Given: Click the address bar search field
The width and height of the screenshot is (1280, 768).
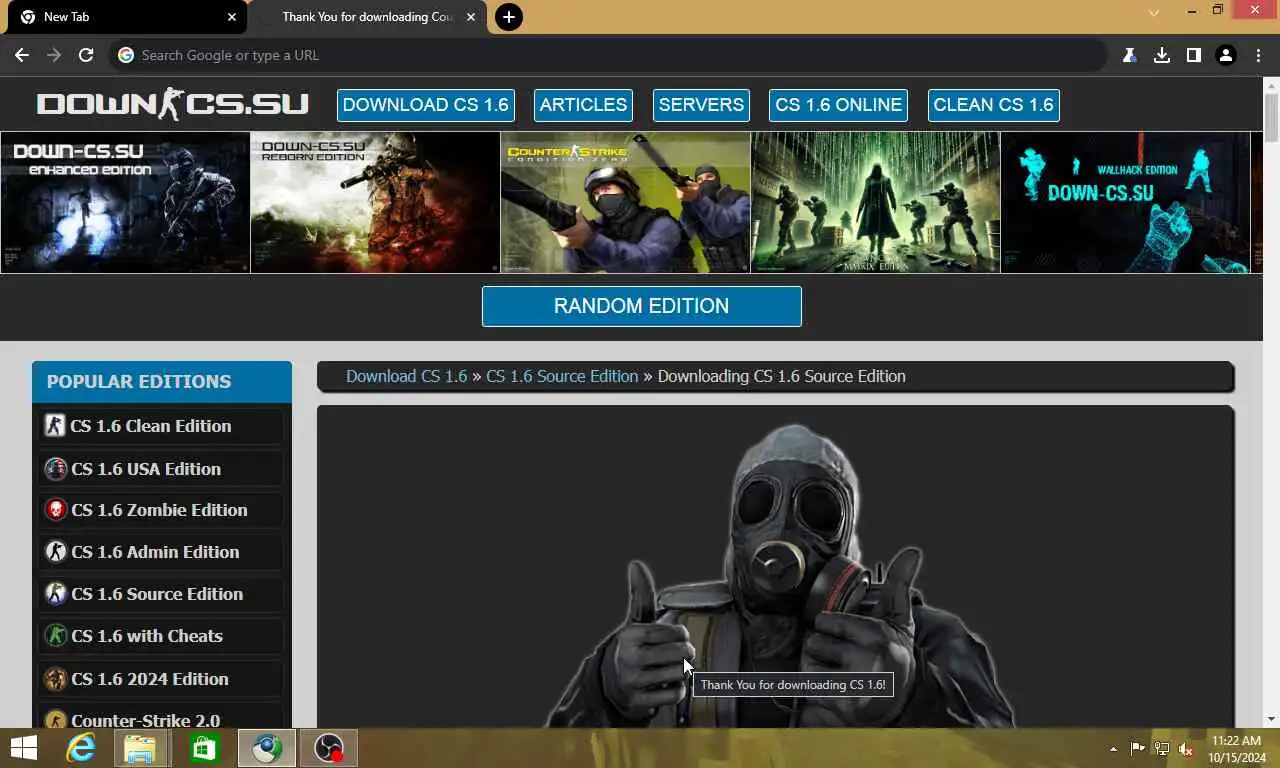Looking at the screenshot, I should point(610,55).
